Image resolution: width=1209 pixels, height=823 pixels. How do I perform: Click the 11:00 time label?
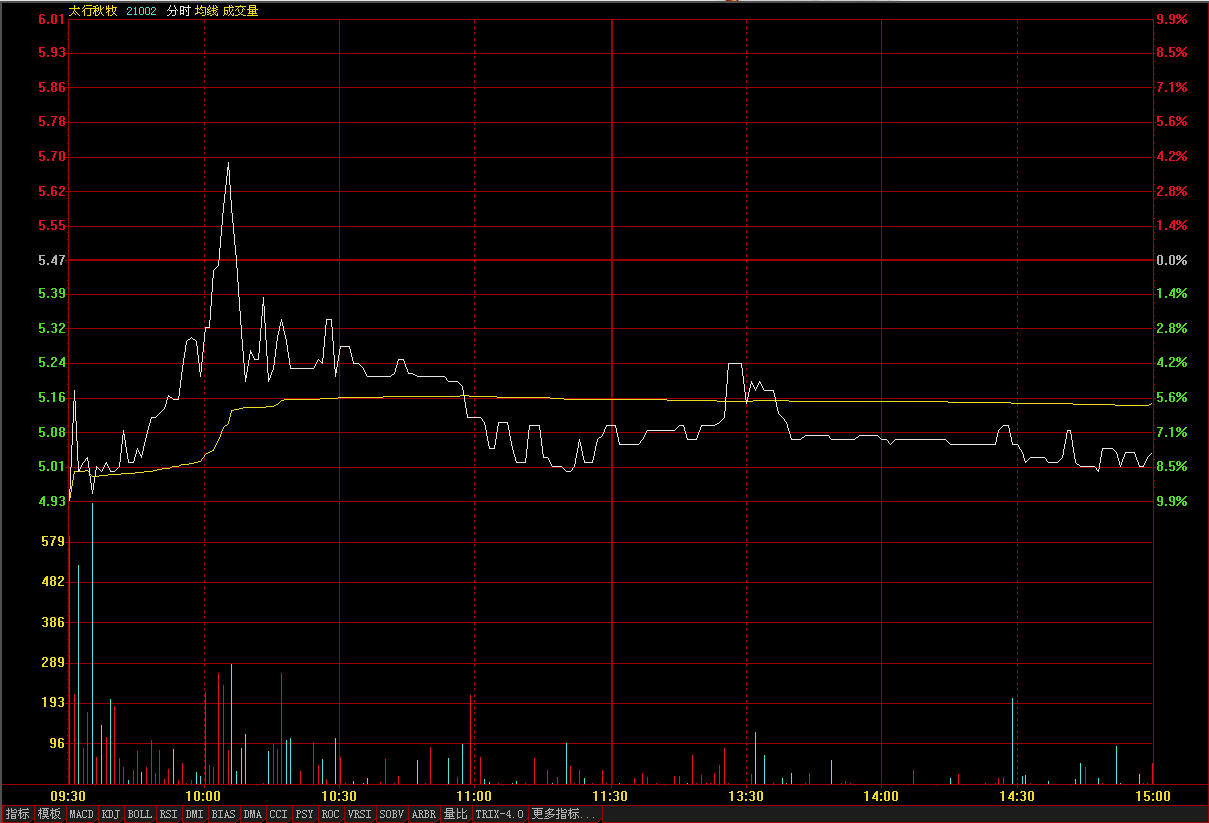click(x=475, y=796)
